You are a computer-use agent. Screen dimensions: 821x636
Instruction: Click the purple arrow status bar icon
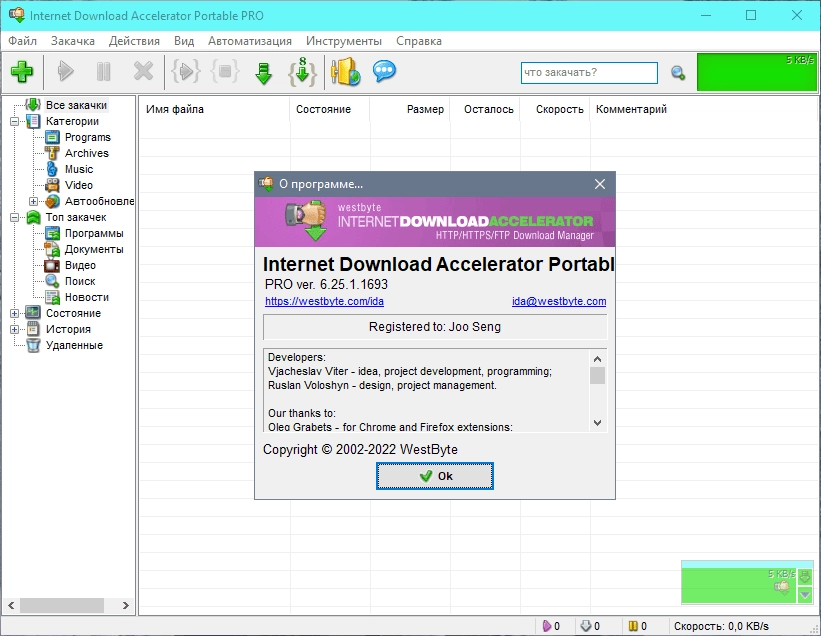click(x=547, y=626)
